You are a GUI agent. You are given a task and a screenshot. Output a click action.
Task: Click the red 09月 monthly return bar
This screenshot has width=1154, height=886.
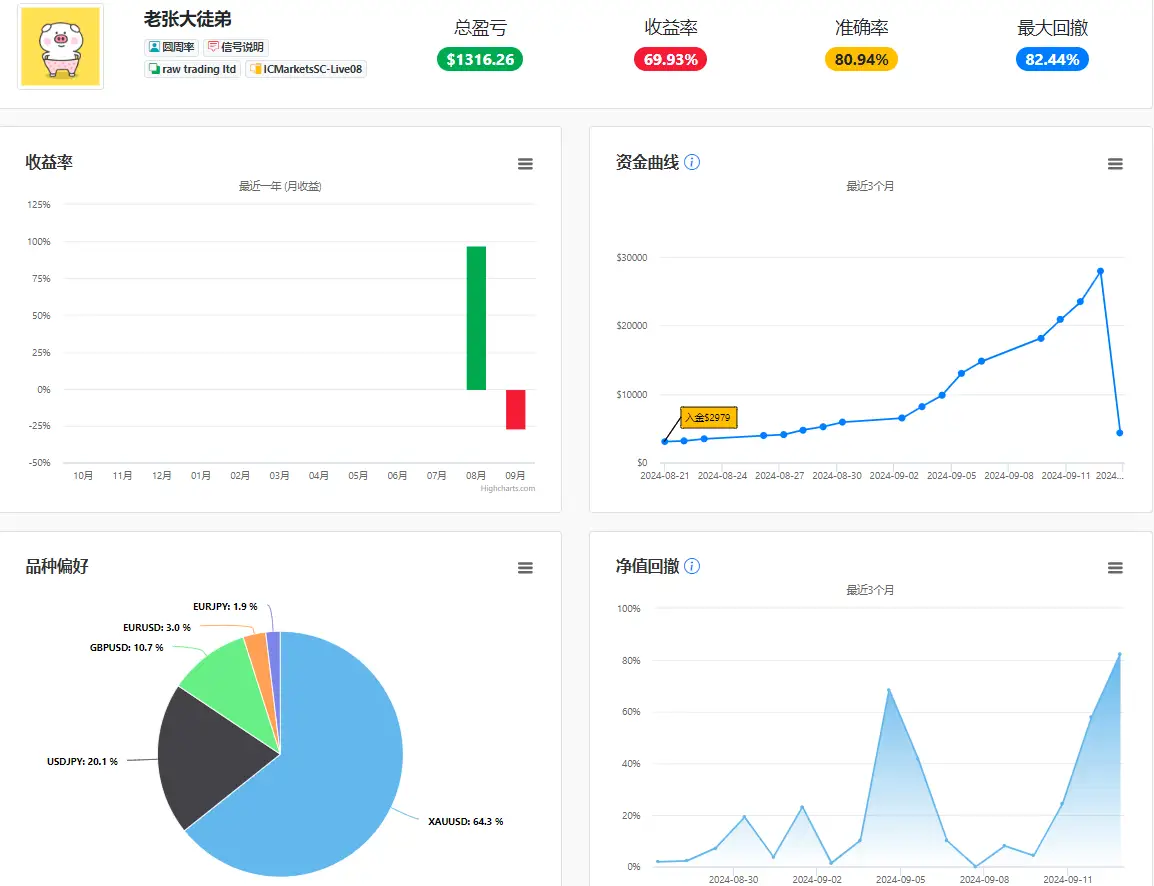515,409
